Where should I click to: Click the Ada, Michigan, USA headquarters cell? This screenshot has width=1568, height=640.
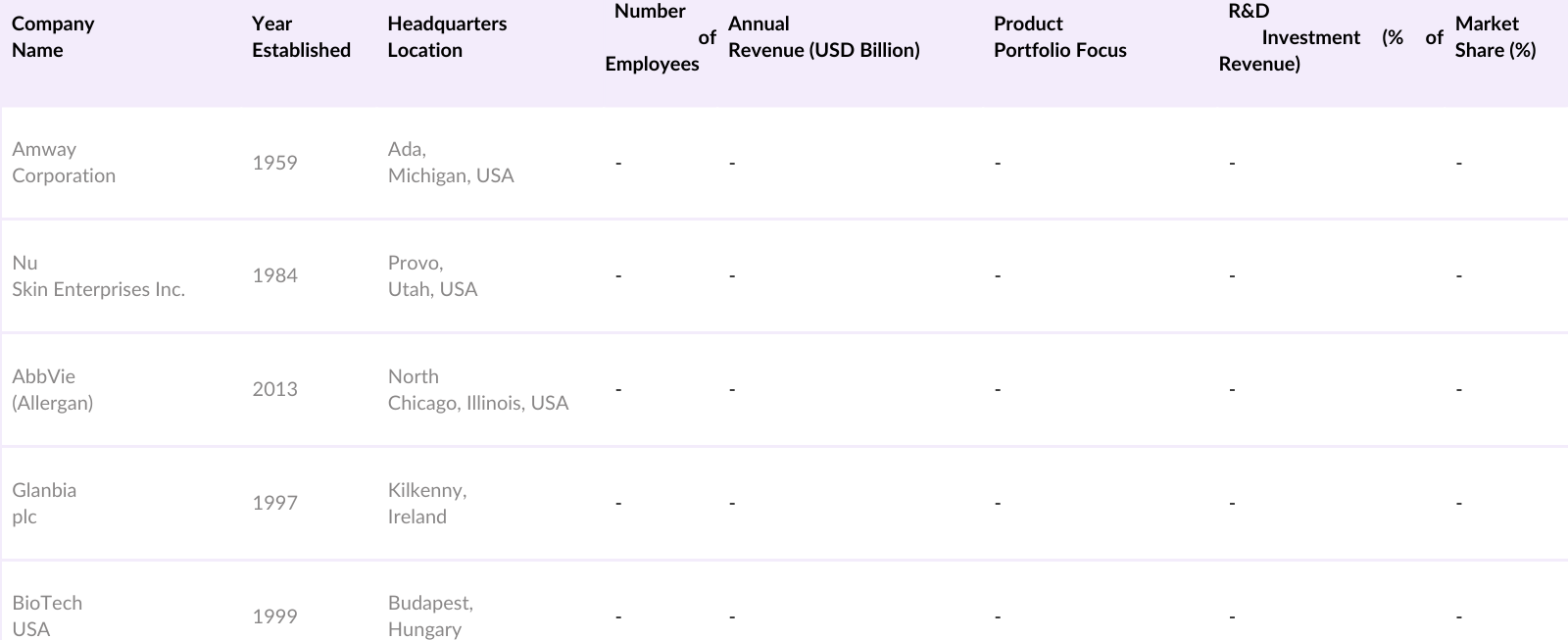(451, 163)
